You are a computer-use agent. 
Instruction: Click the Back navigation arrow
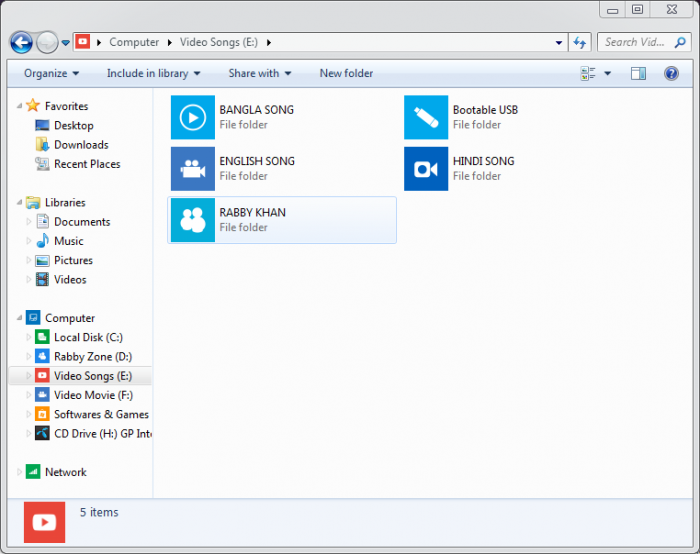21,42
